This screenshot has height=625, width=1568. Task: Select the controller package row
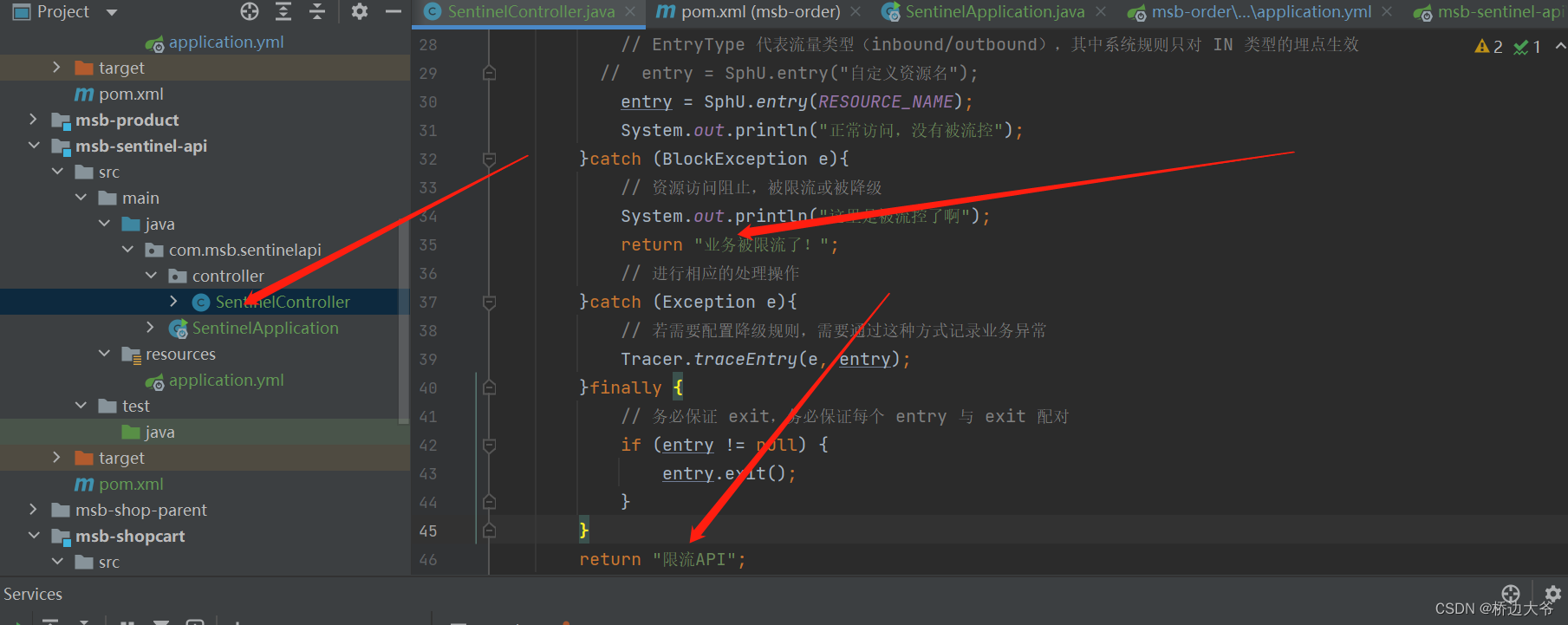point(228,276)
